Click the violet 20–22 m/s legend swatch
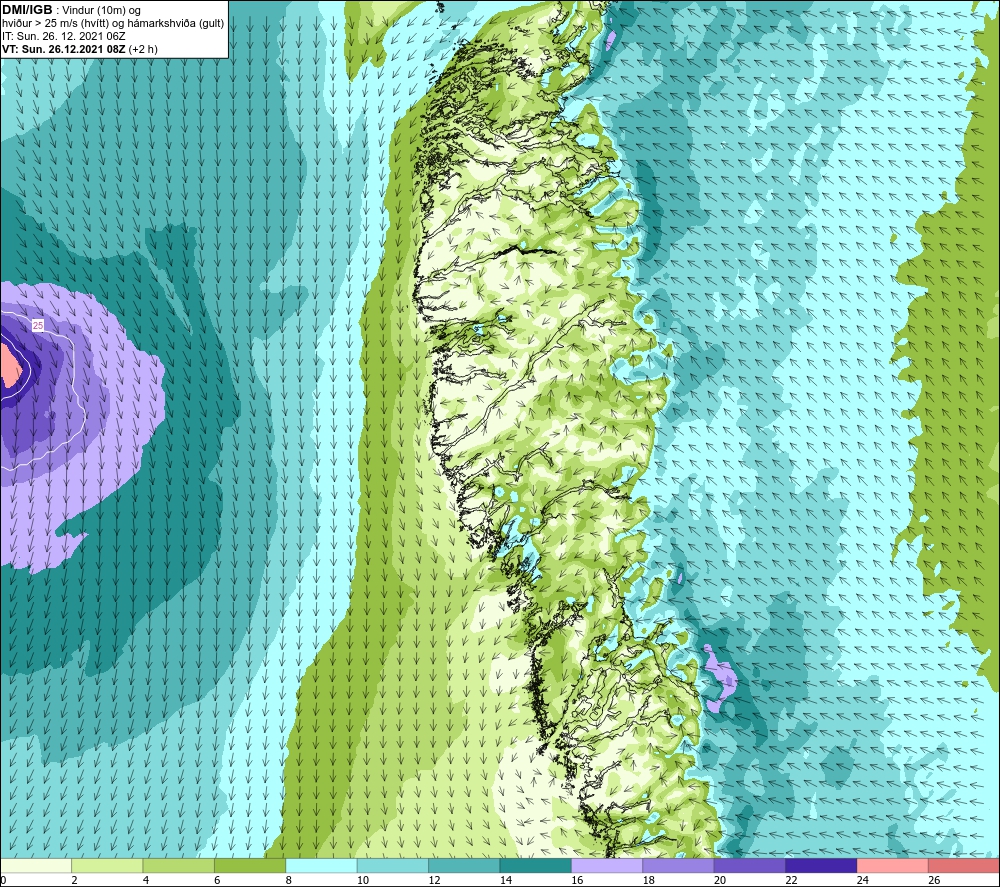1000x887 pixels. [750, 866]
